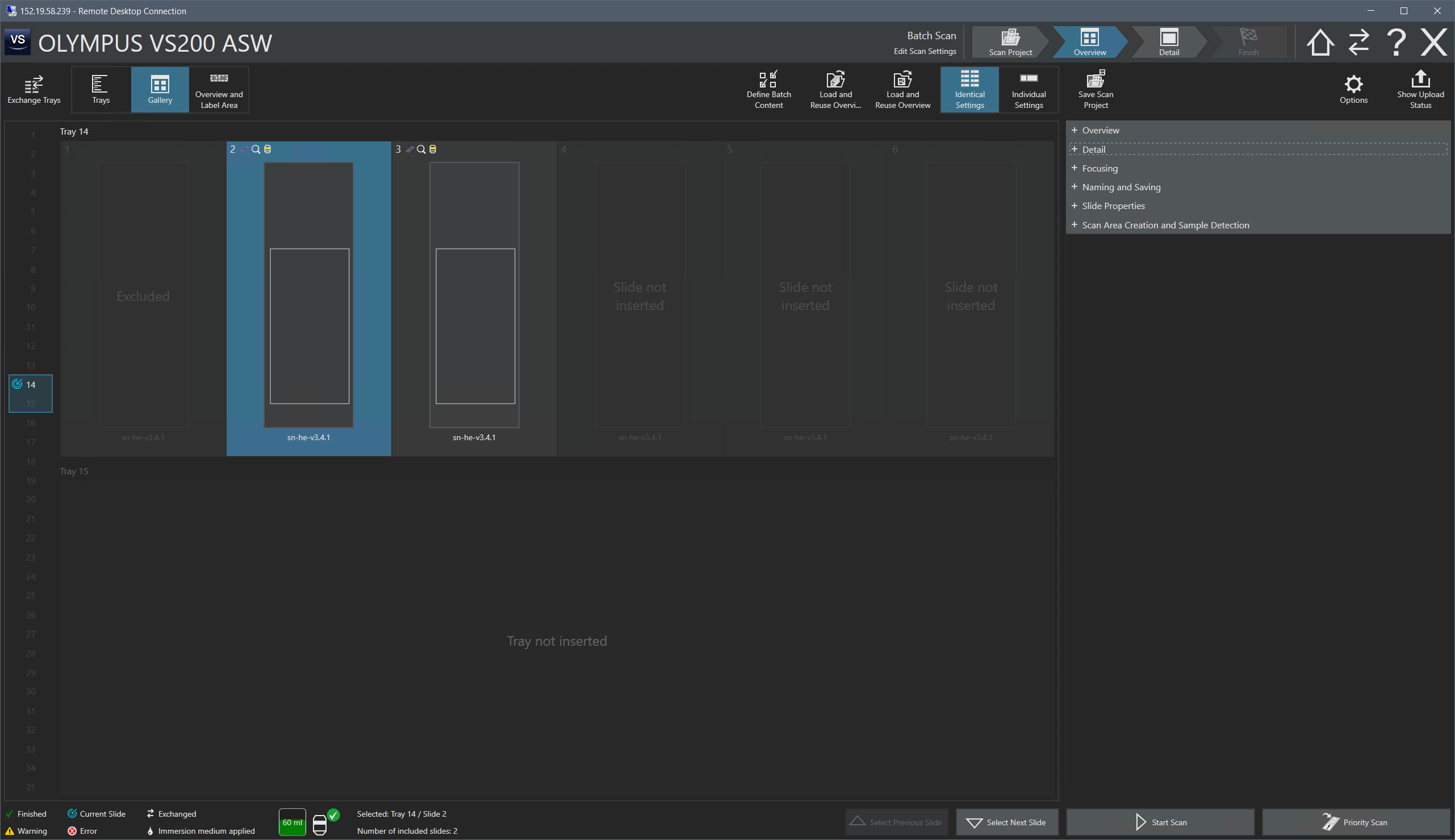Screen dimensions: 1455x840
Task: Go to the Scan Project workflow step
Action: click(1010, 43)
